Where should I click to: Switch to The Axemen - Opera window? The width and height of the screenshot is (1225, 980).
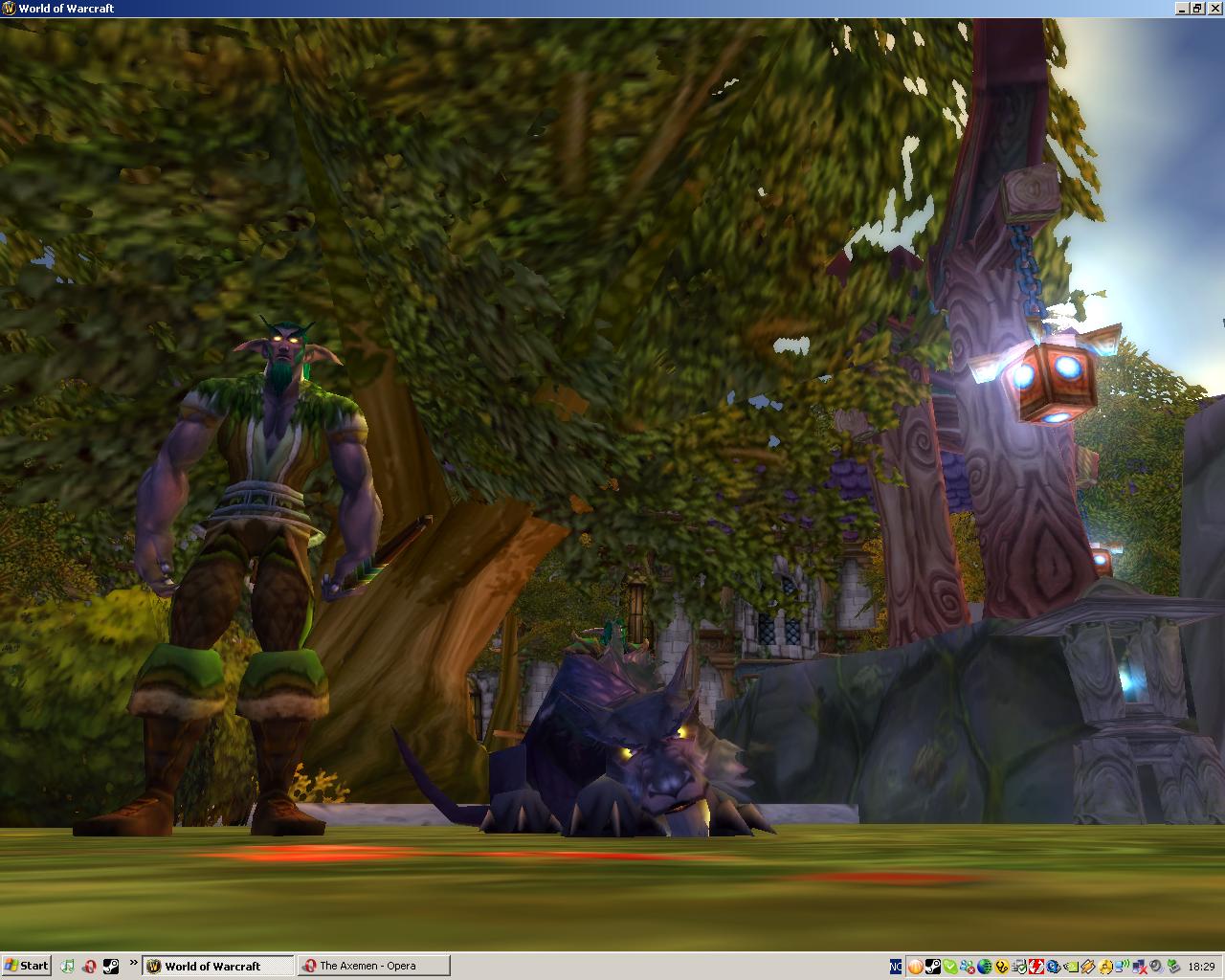[372, 966]
